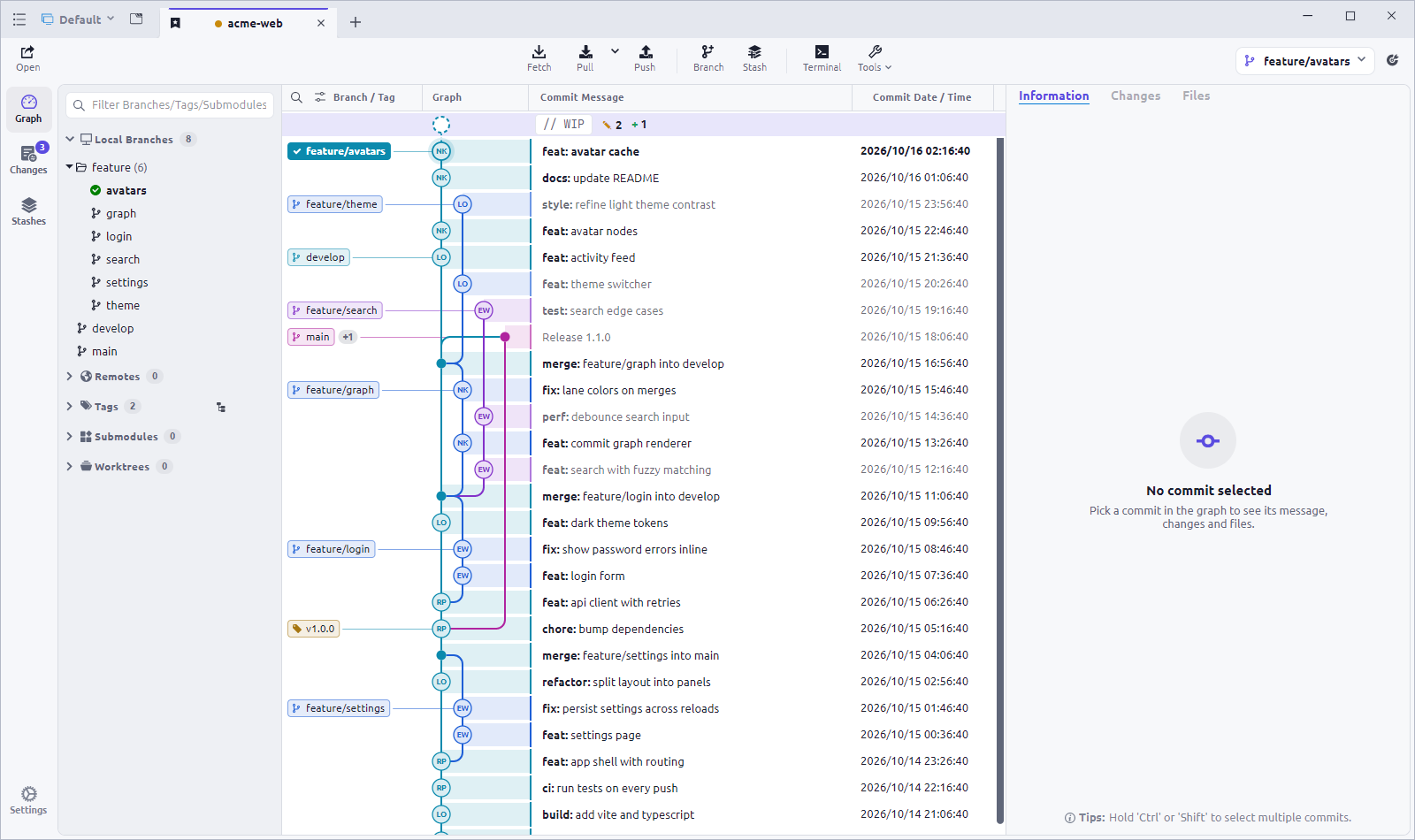Close the acme-web tab
Viewport: 1415px width, 840px height.
point(321,23)
